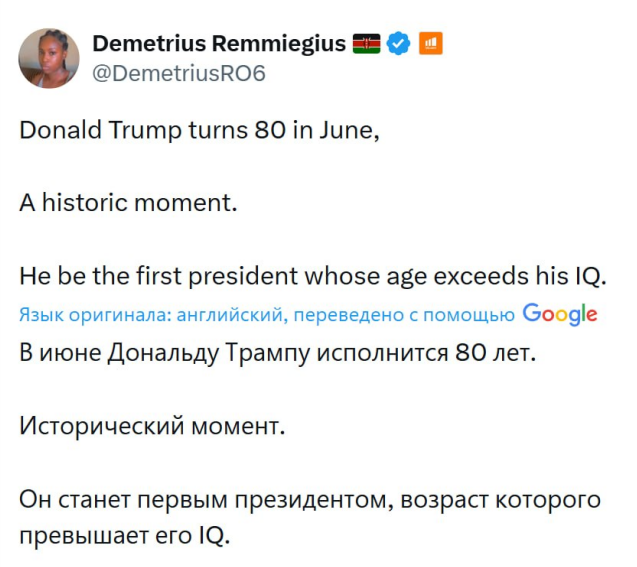Viewport: 637px width, 567px height.
Task: Click the Russian line "В июне Дональду Трампу"
Action: (x=279, y=355)
